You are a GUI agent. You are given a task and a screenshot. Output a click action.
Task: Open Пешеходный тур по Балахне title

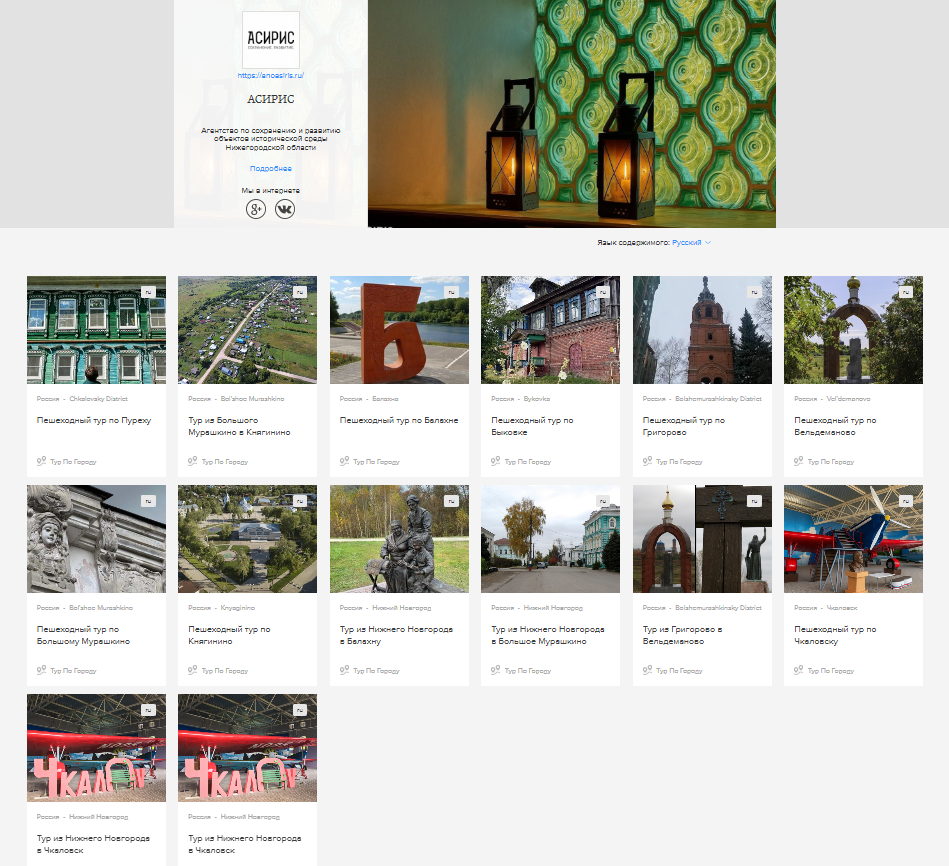399,421
